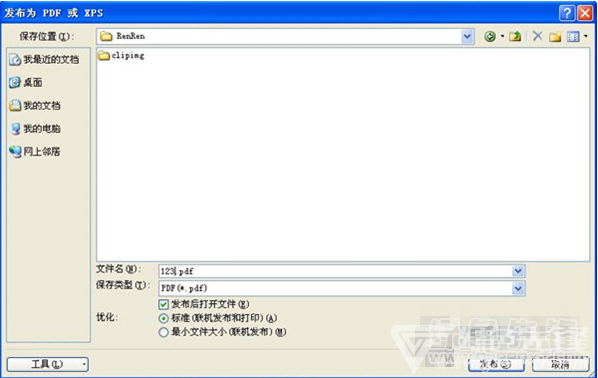Select the cliping folder

pos(121,56)
